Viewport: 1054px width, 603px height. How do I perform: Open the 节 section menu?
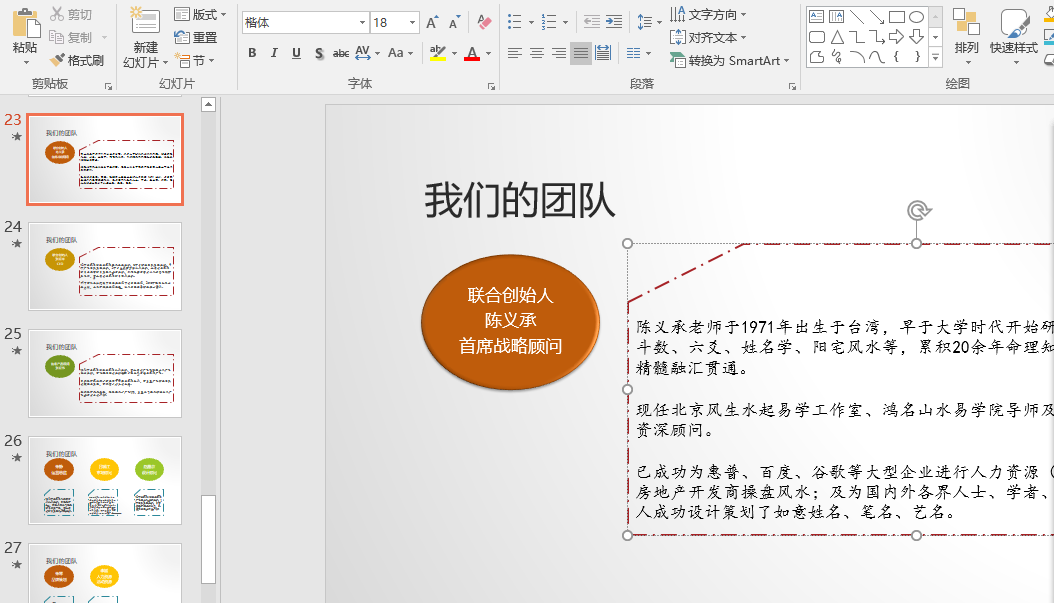coord(196,61)
